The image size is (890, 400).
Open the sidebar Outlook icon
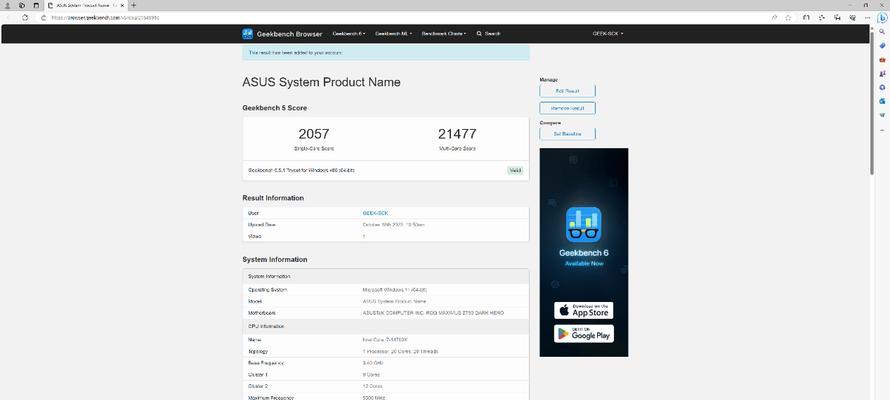click(x=882, y=101)
